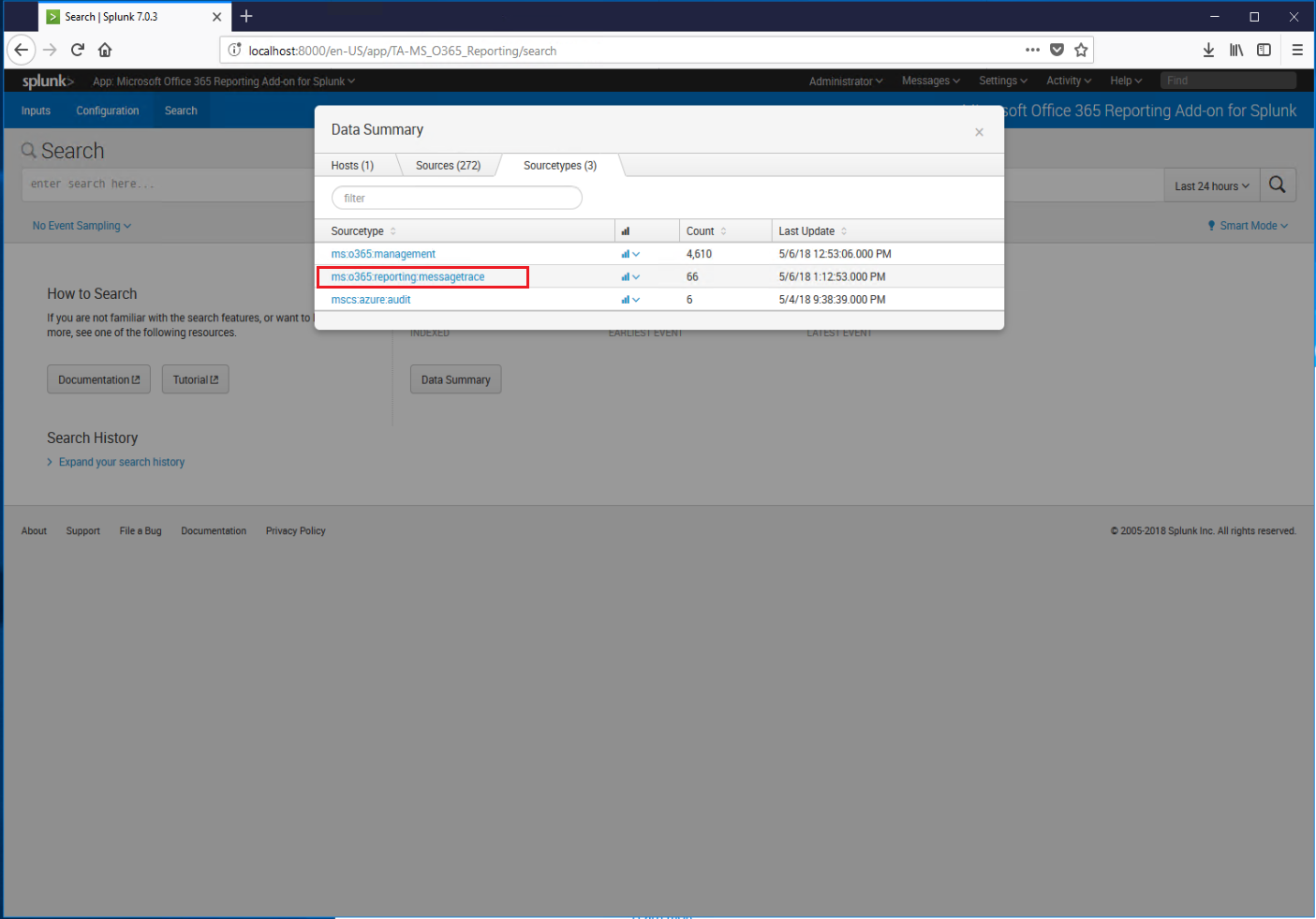The image size is (1316, 919).
Task: Click the browser Home icon
Action: [105, 50]
